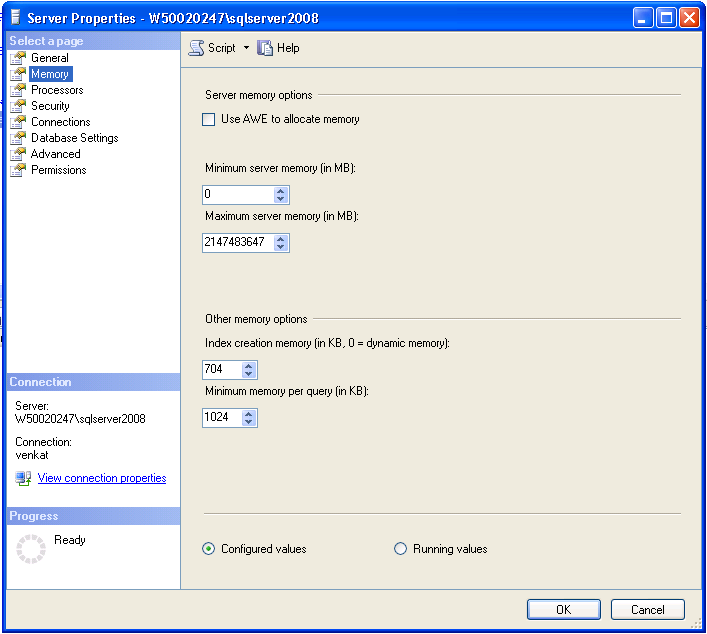The height and width of the screenshot is (634, 707).
Task: Open the Permissions page
Action: (x=59, y=170)
